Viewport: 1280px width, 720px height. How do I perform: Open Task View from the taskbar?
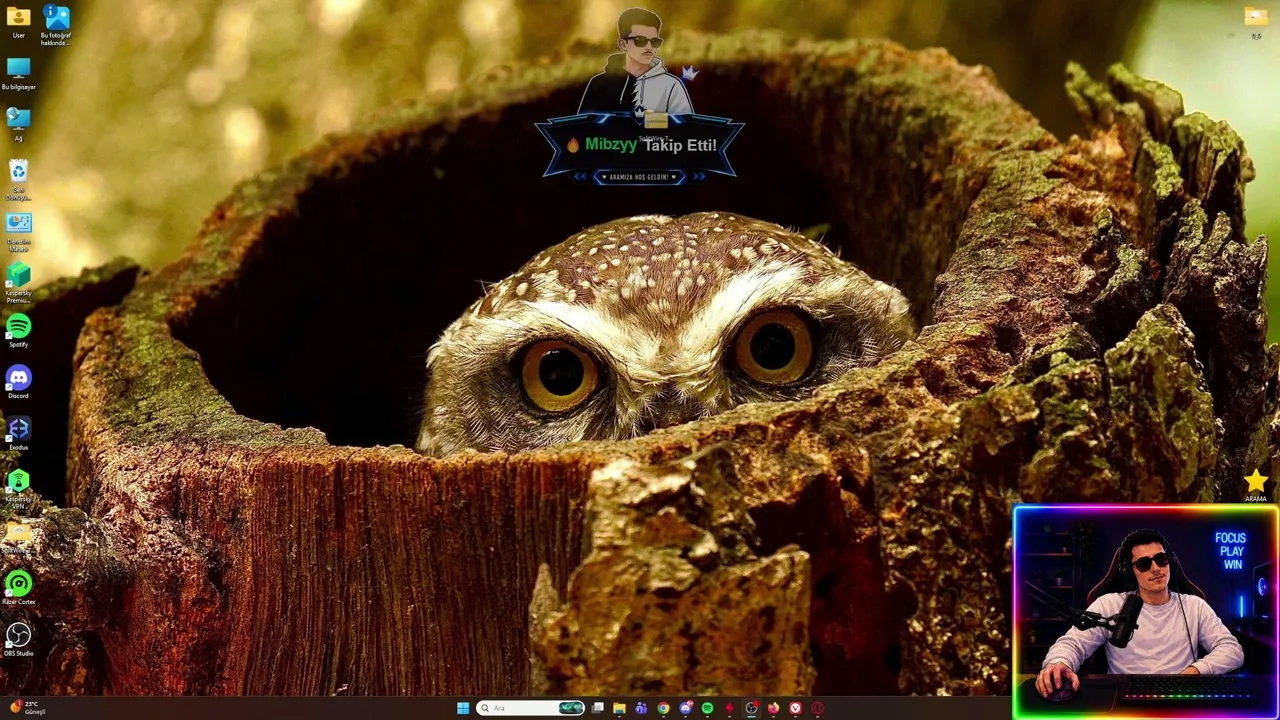pyautogui.click(x=597, y=708)
